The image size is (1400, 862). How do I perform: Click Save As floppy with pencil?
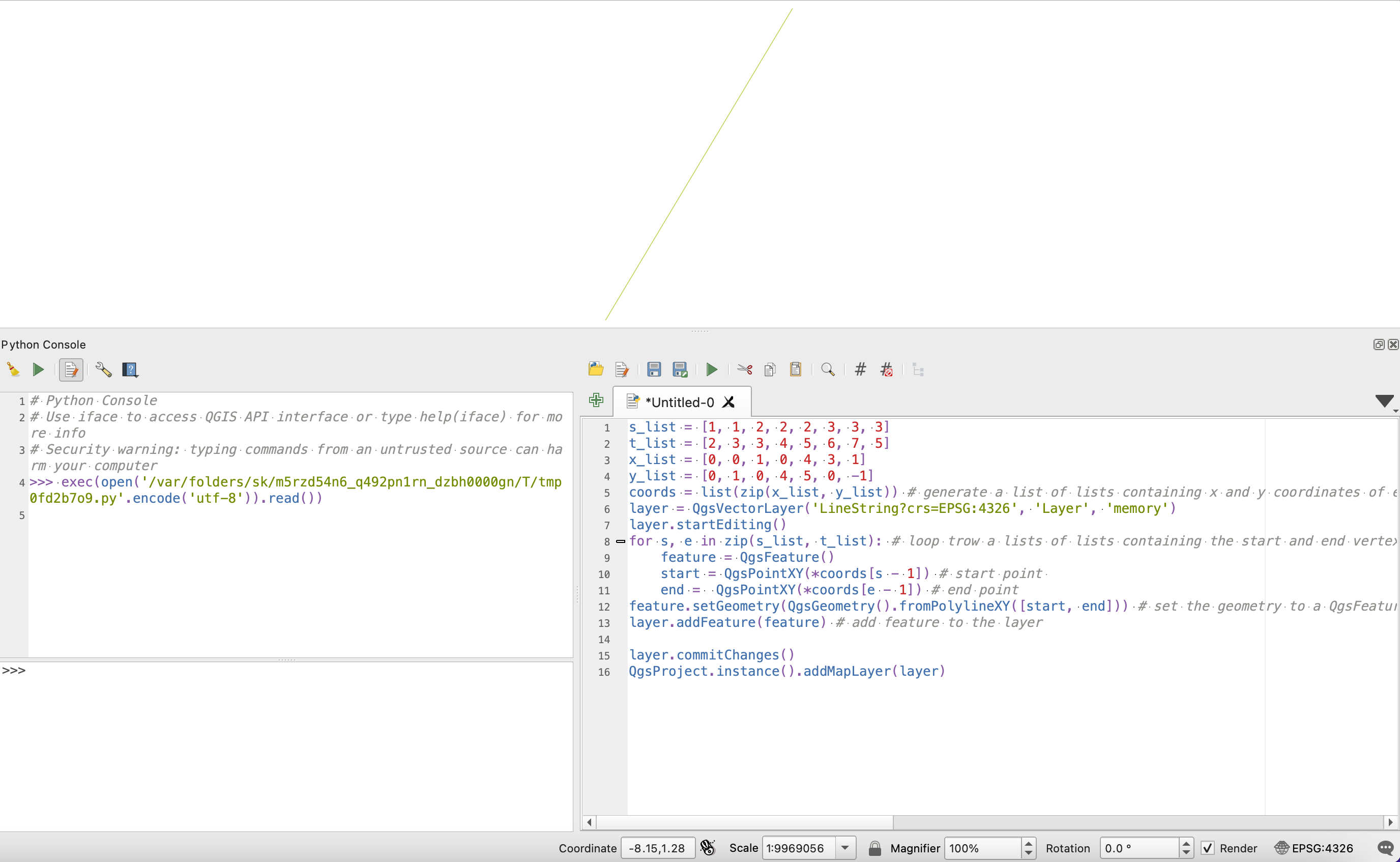680,369
